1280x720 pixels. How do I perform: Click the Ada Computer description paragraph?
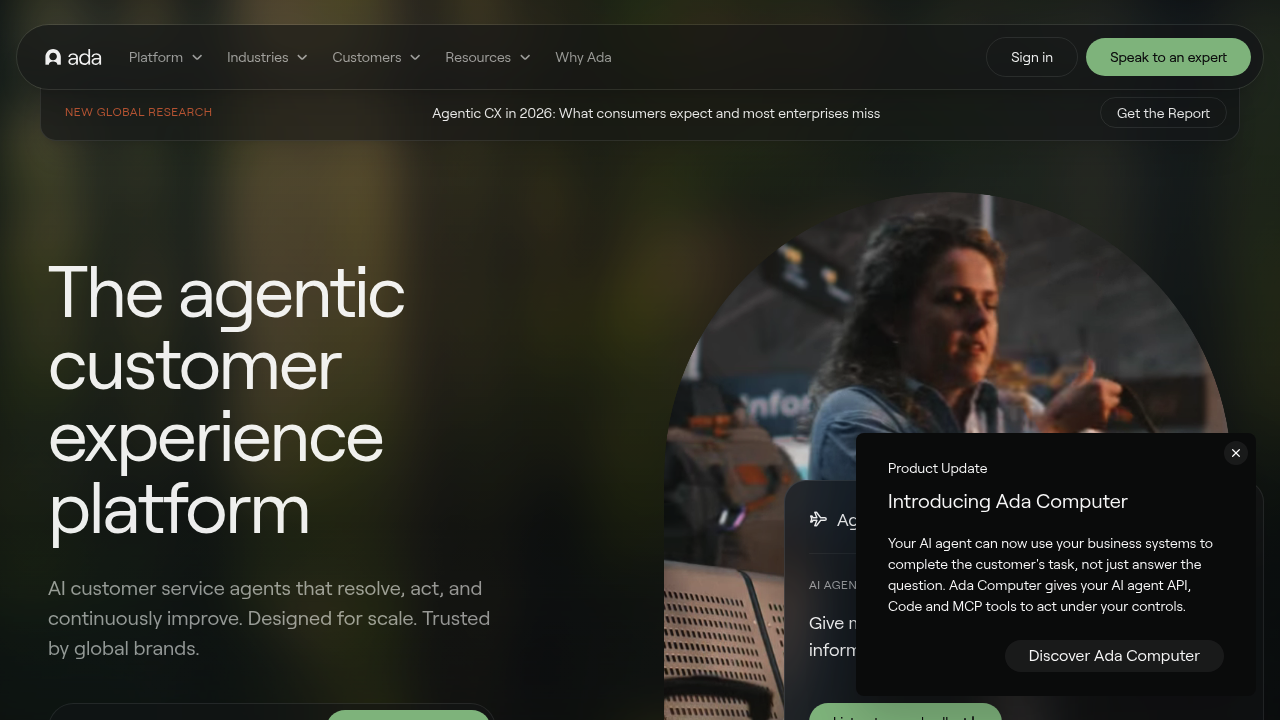1050,575
